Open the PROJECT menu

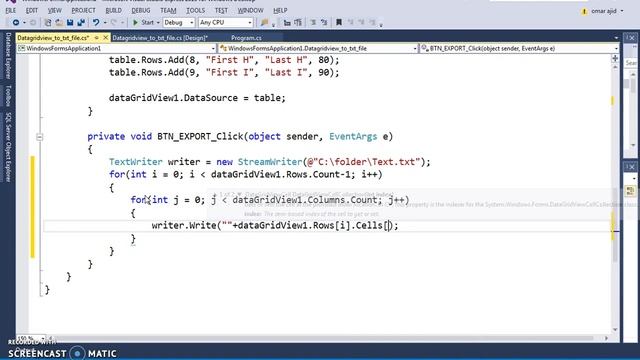tap(83, 10)
